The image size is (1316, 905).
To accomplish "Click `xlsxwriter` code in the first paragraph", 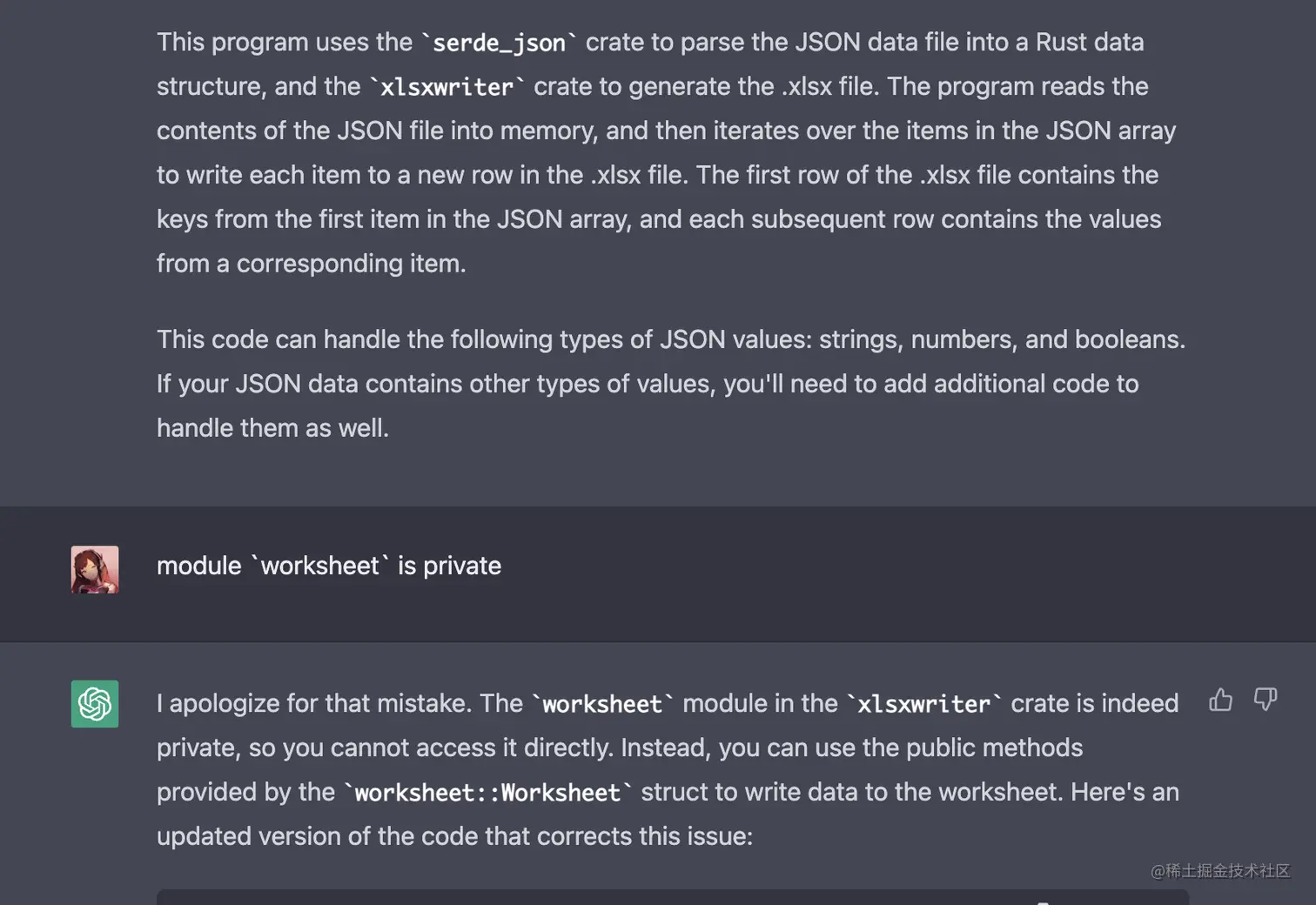I will pos(446,87).
